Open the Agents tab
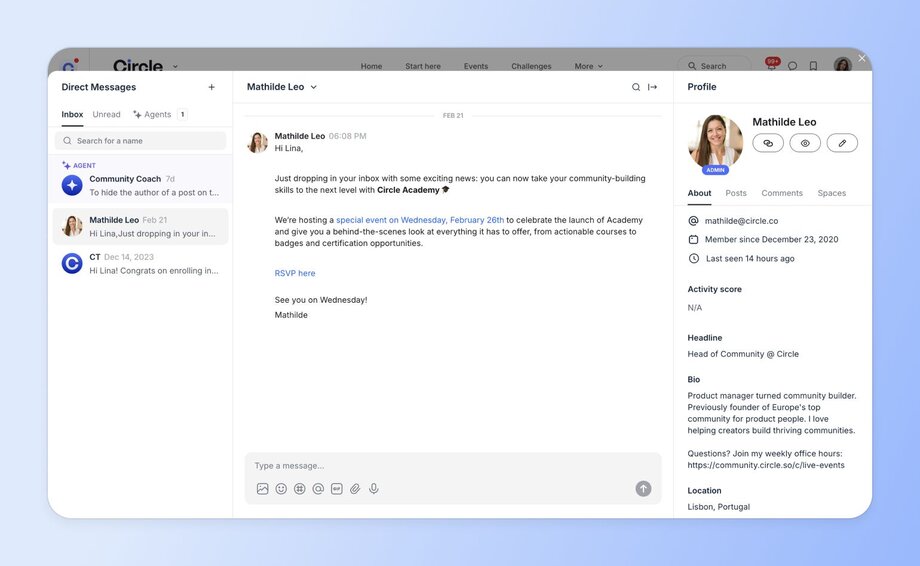 pos(159,114)
